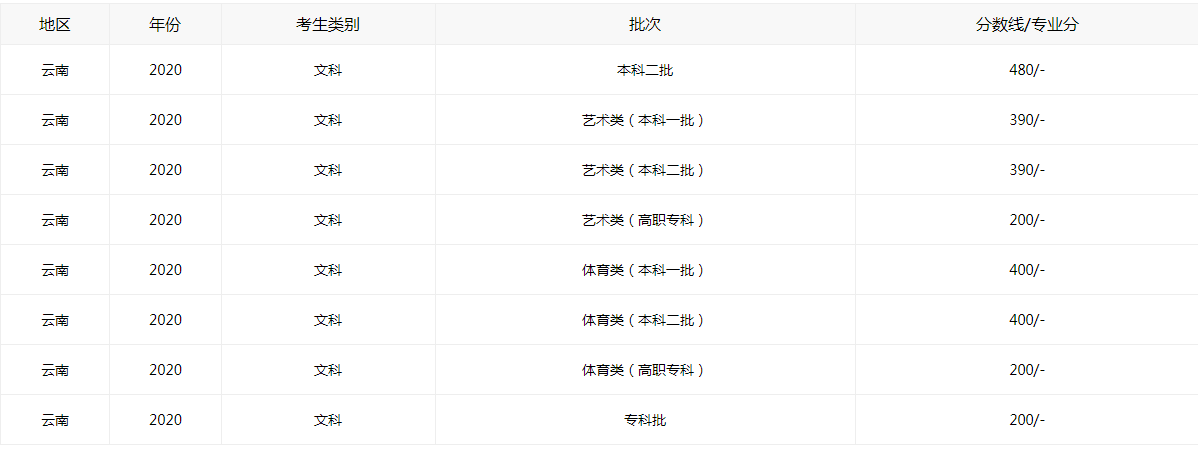Click the 390/- score in 艺术类(本科一批) row

coord(1027,120)
